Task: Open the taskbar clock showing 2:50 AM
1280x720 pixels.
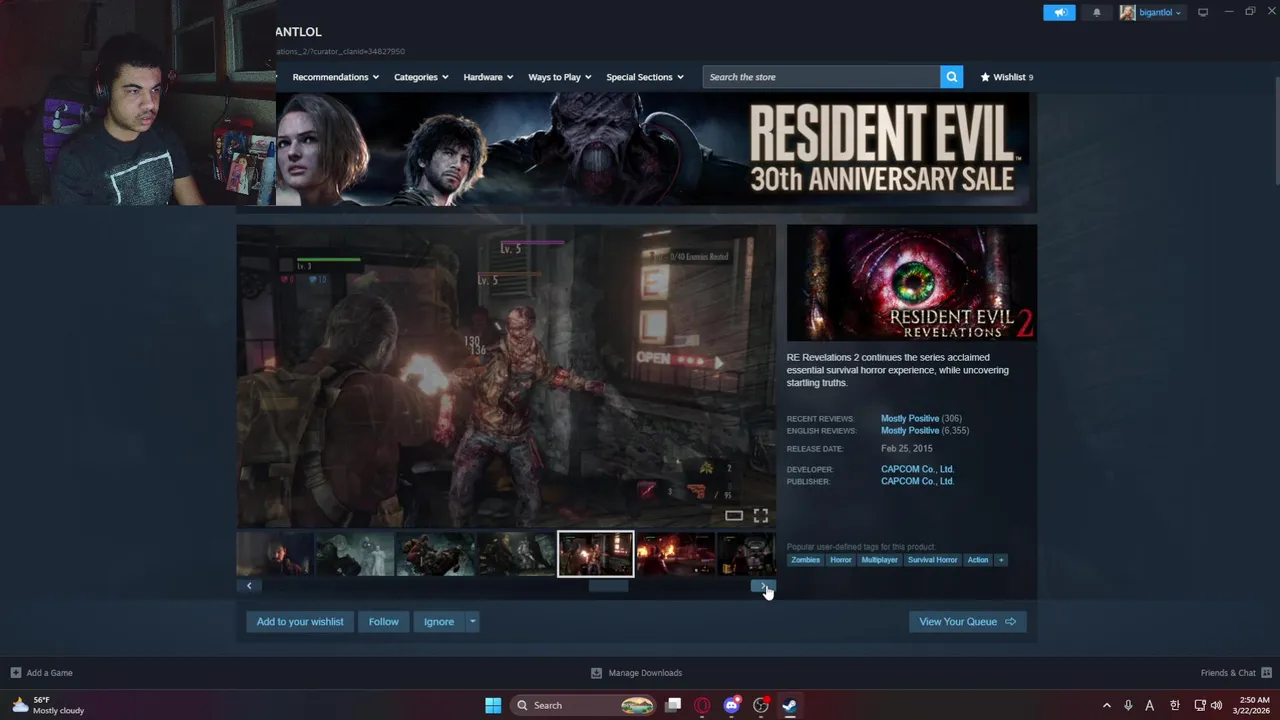Action: click(1253, 706)
